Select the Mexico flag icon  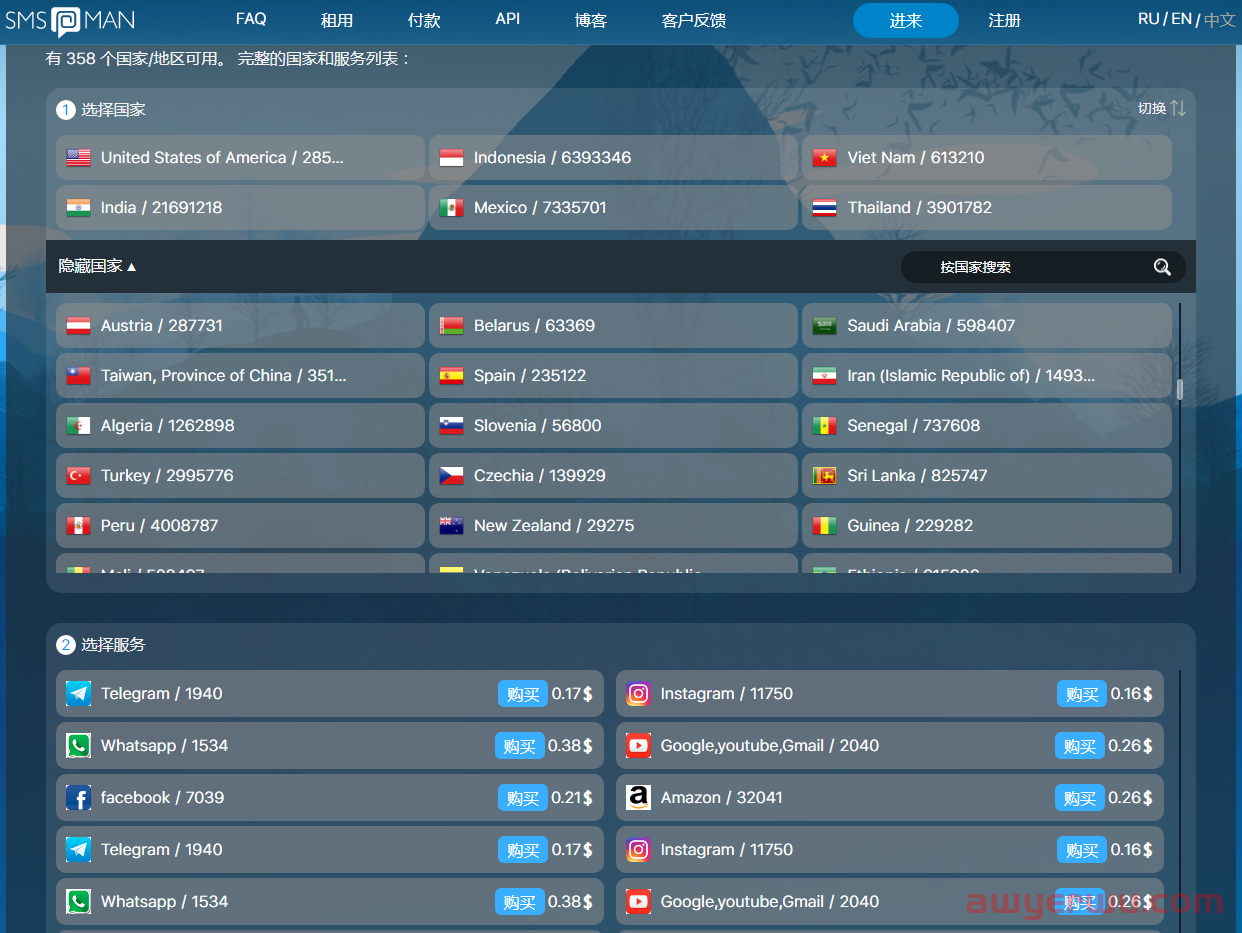tap(451, 208)
